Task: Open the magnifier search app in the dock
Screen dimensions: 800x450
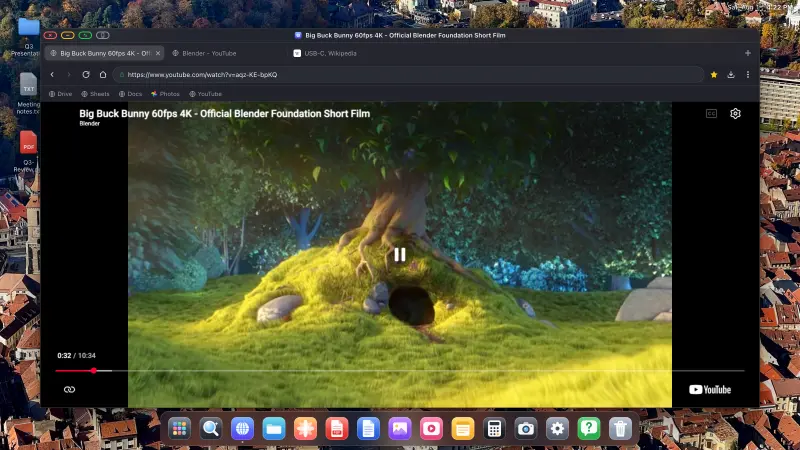Action: tap(211, 429)
